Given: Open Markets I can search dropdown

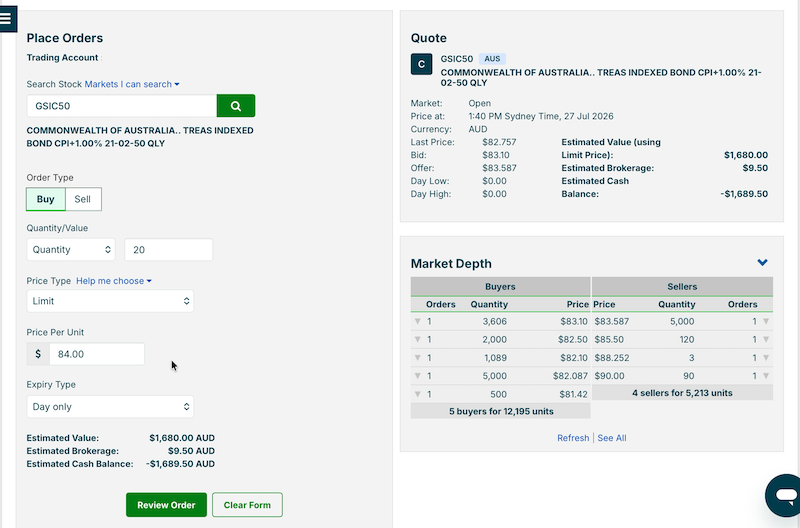Looking at the screenshot, I should [x=132, y=84].
